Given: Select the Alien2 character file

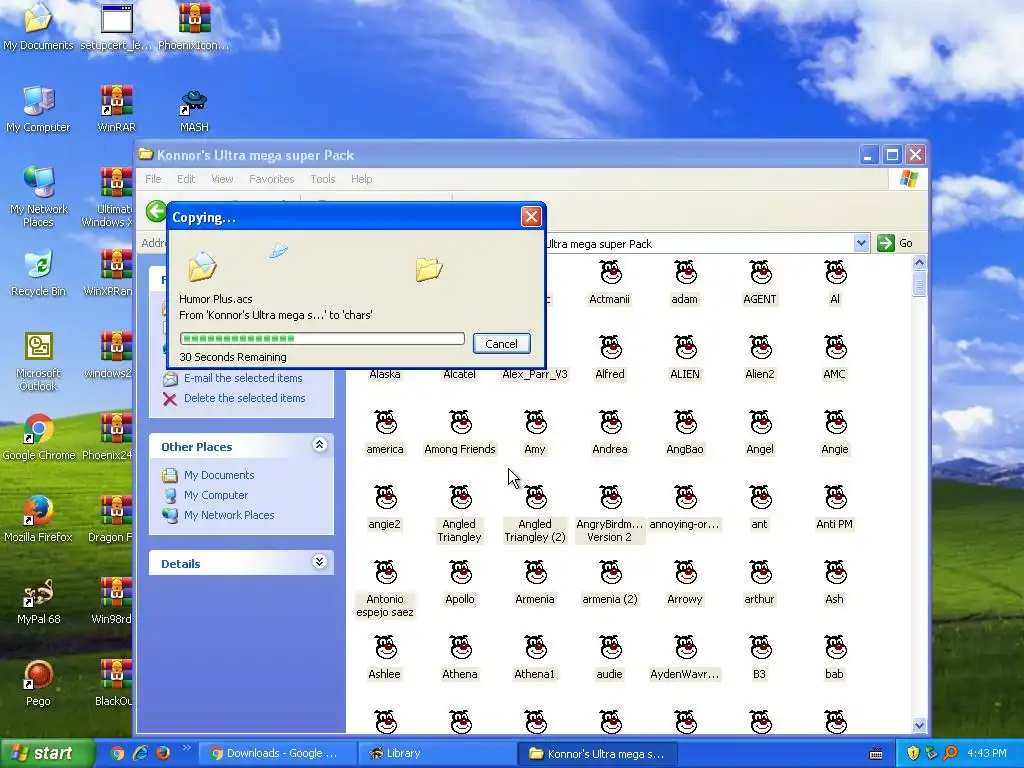Looking at the screenshot, I should (760, 358).
